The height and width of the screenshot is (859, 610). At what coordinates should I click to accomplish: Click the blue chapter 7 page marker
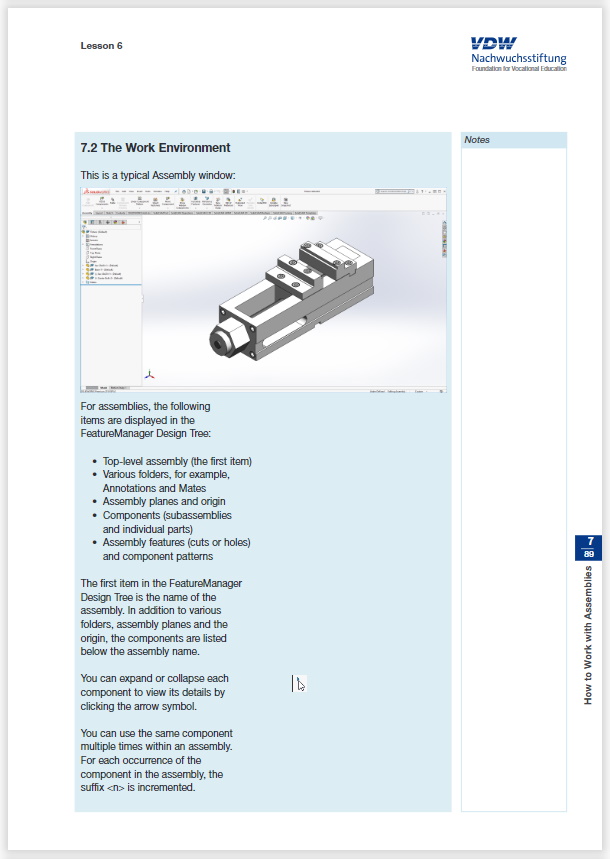[589, 547]
